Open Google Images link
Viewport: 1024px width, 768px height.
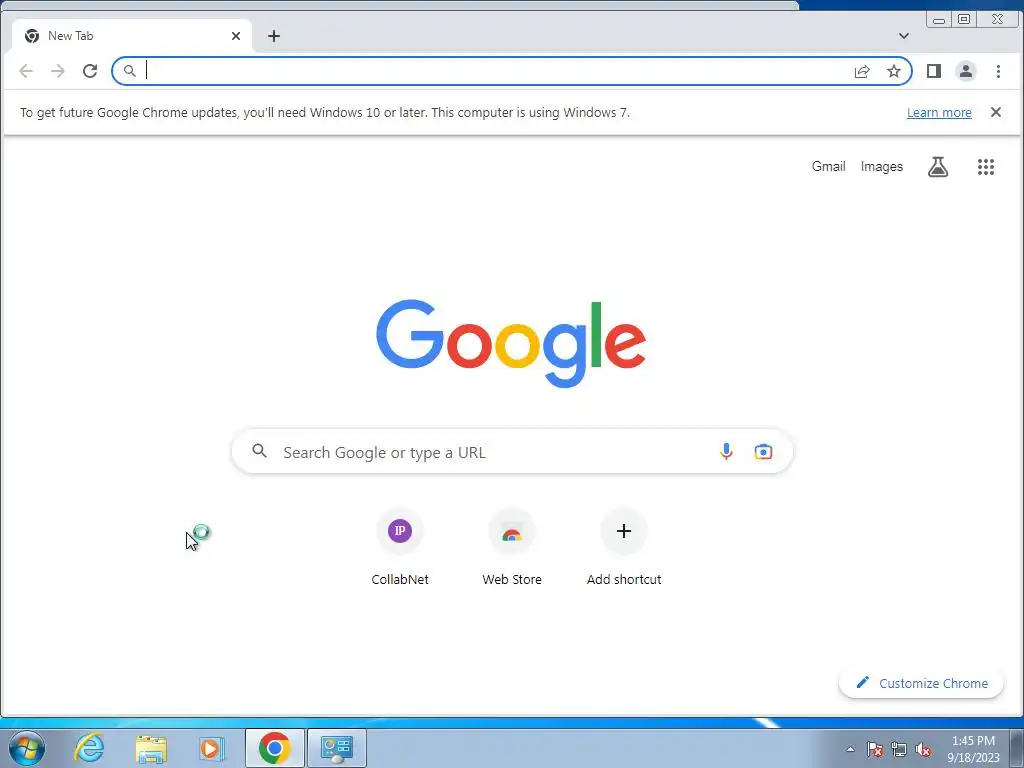[x=882, y=167]
